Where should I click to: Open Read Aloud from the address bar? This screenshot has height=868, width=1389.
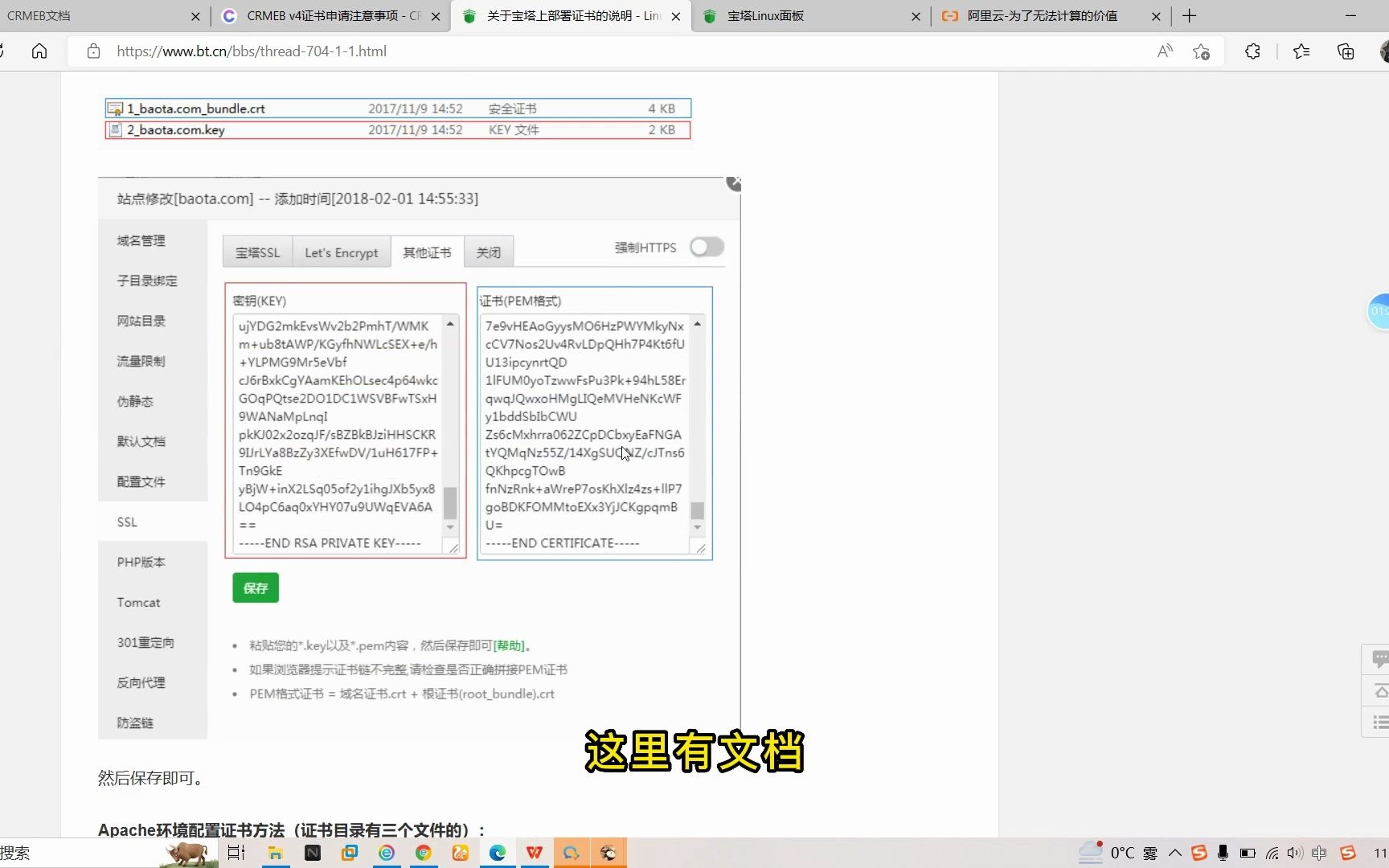click(1165, 51)
